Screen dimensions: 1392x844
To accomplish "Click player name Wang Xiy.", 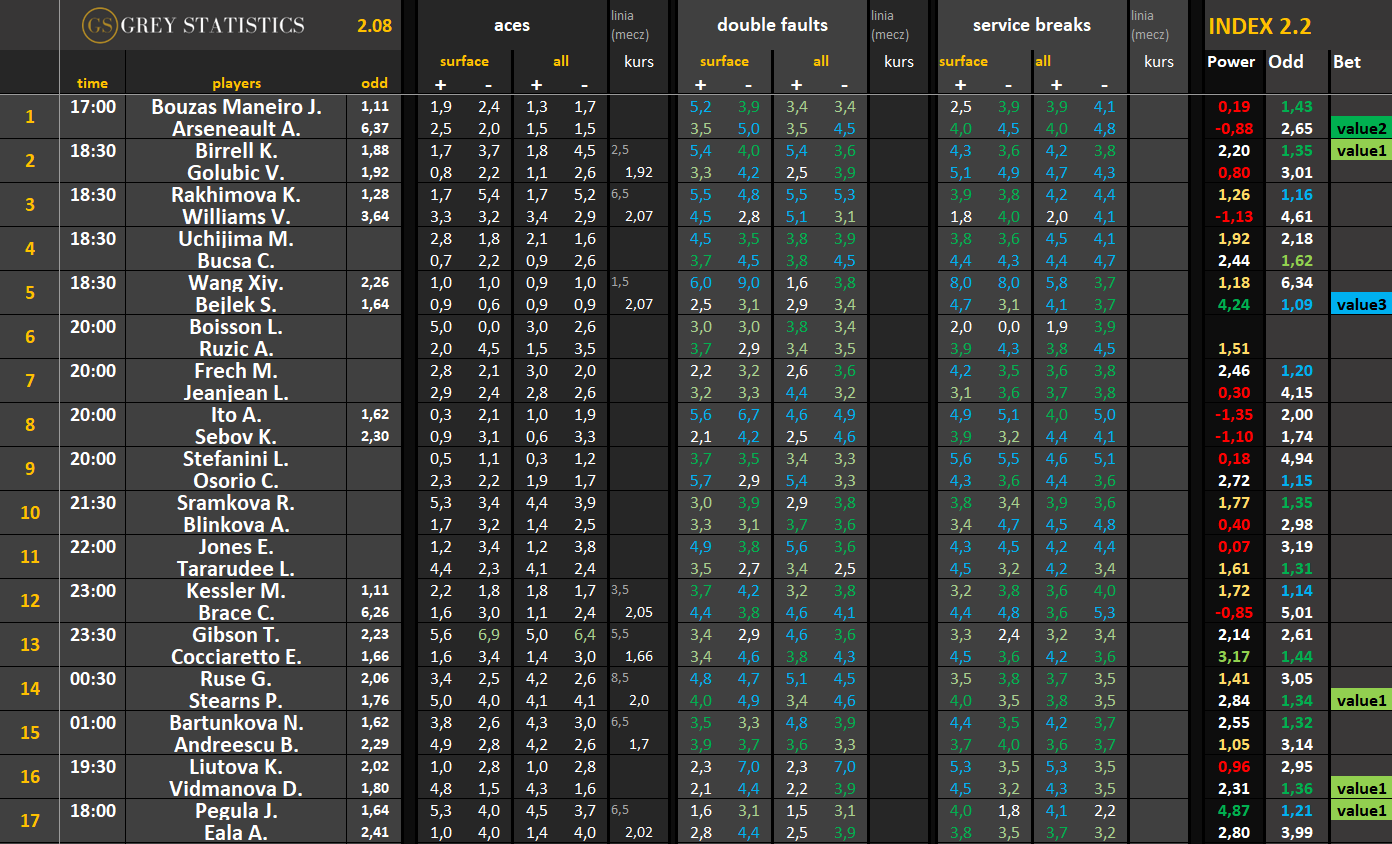I will pyautogui.click(x=236, y=282).
